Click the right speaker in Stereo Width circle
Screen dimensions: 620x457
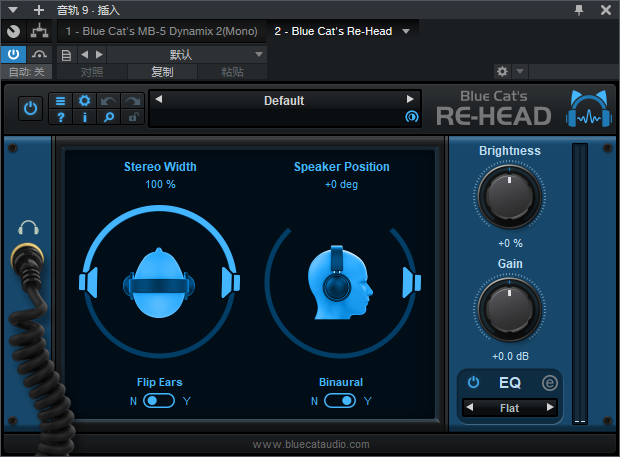tap(231, 282)
